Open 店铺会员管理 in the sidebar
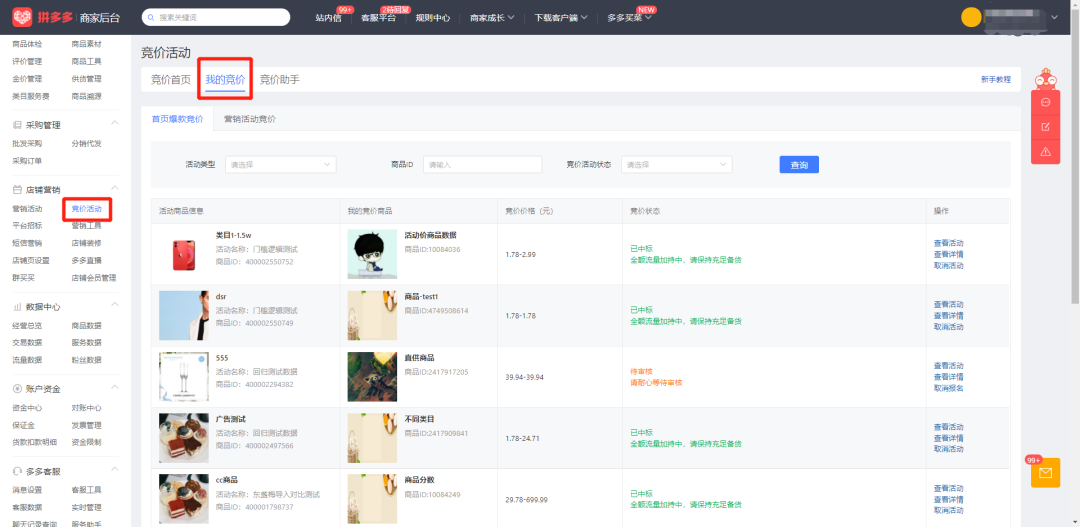This screenshot has width=1080, height=527. 94,278
